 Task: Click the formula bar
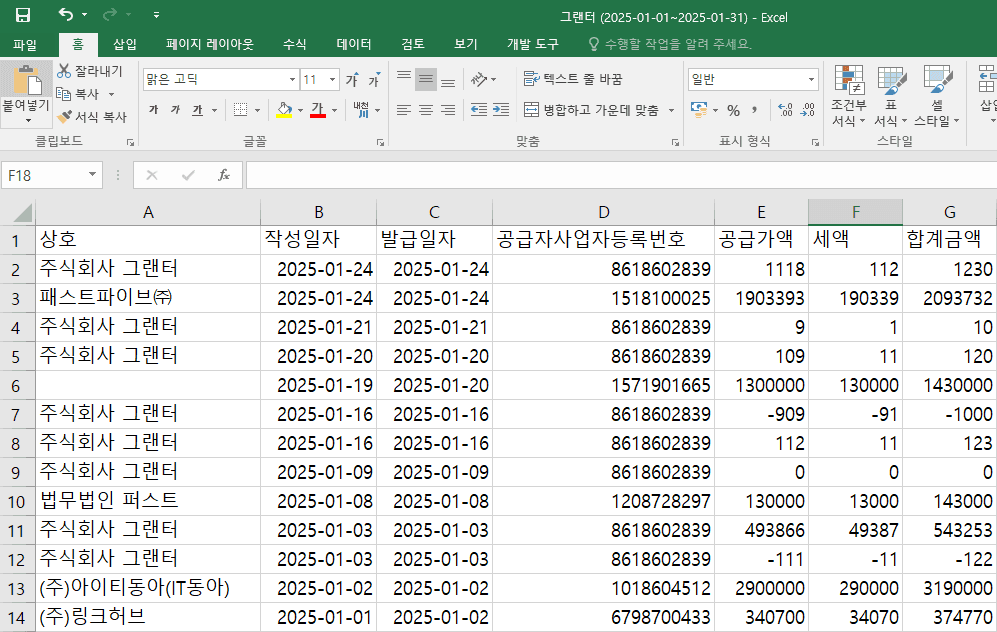click(621, 175)
